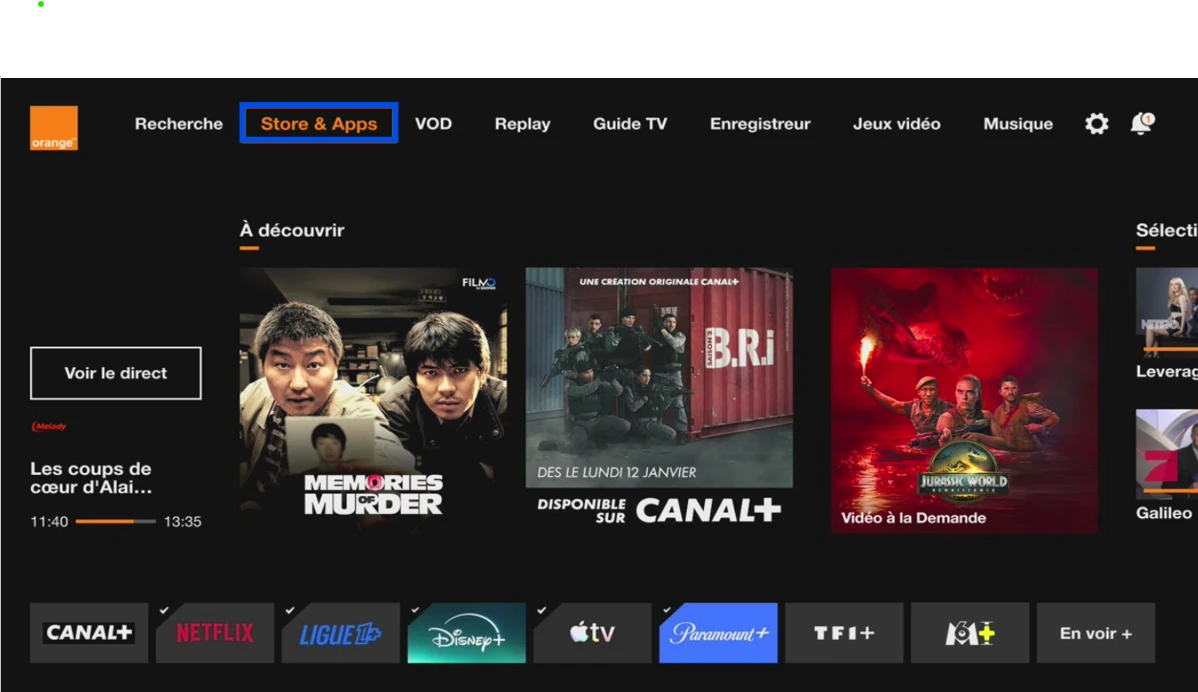Open the Orange logo home icon
The image size is (1198, 692).
click(53, 128)
